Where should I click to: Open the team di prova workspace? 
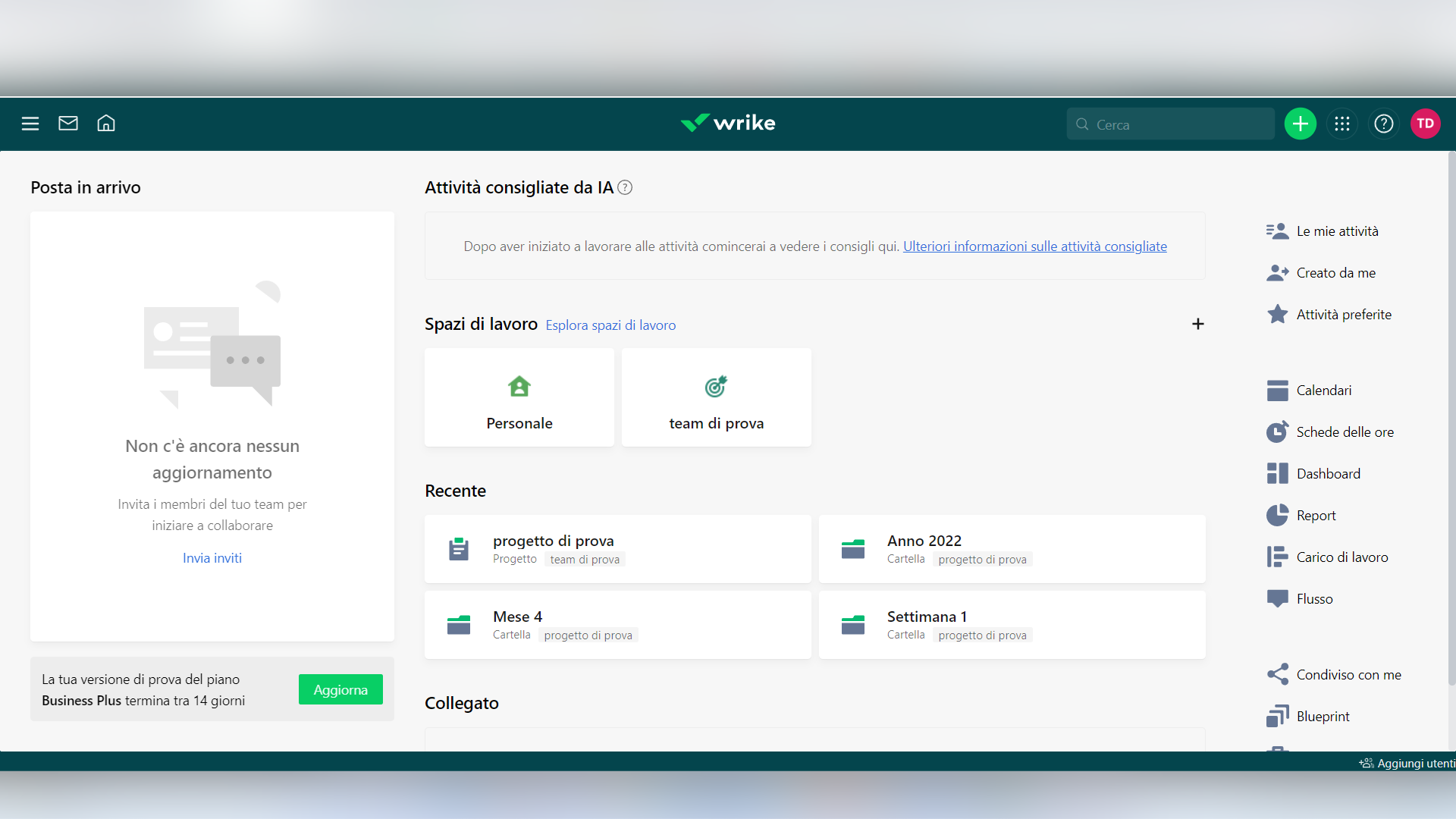point(716,398)
